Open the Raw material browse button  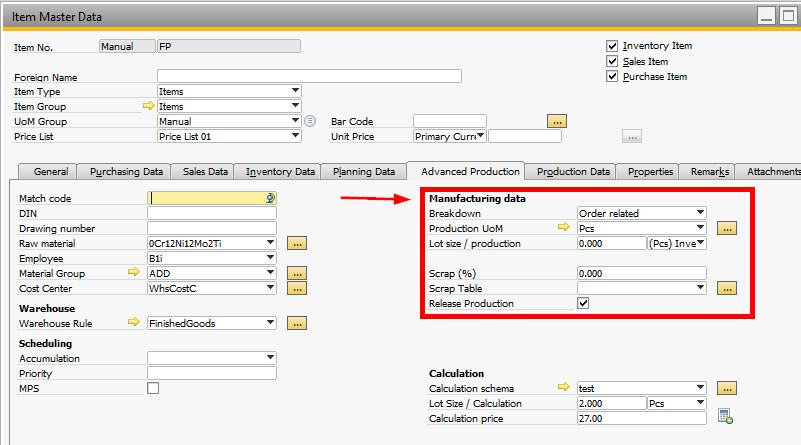point(297,243)
